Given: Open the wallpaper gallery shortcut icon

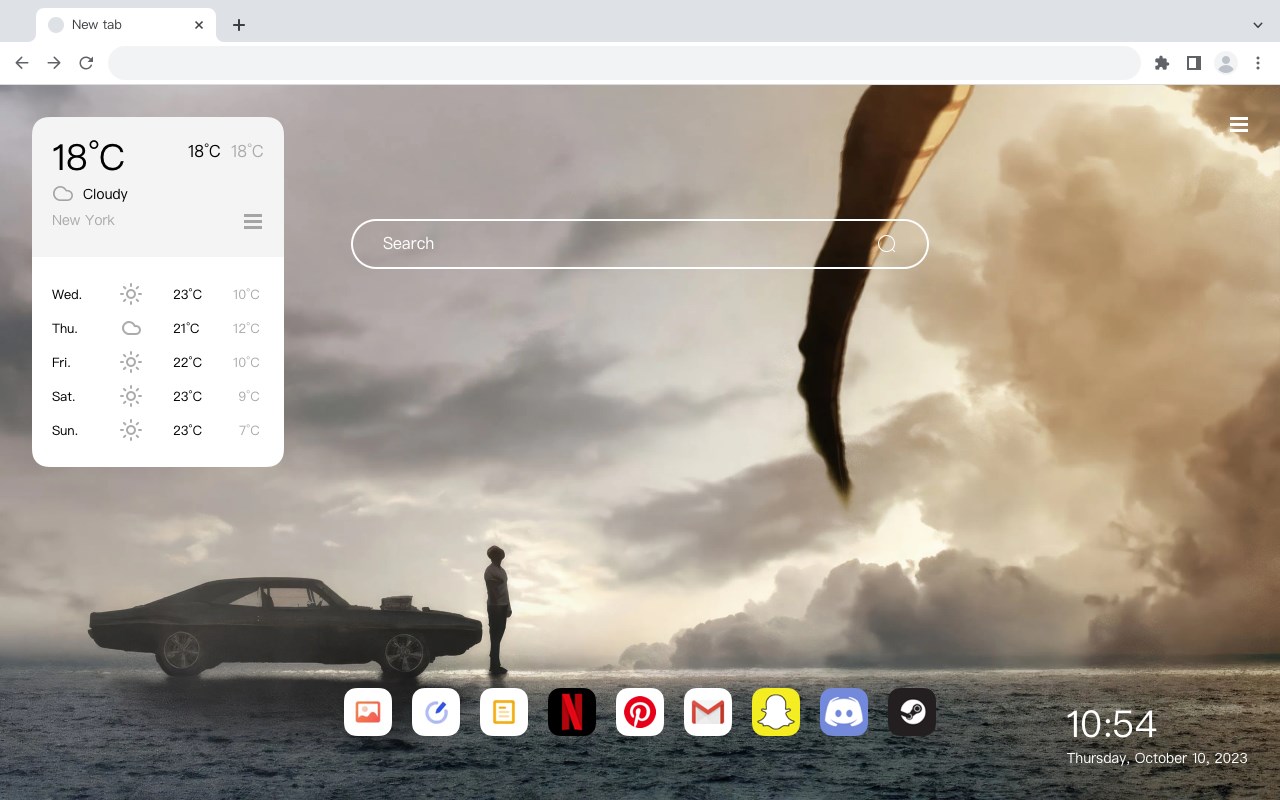Looking at the screenshot, I should pos(368,712).
